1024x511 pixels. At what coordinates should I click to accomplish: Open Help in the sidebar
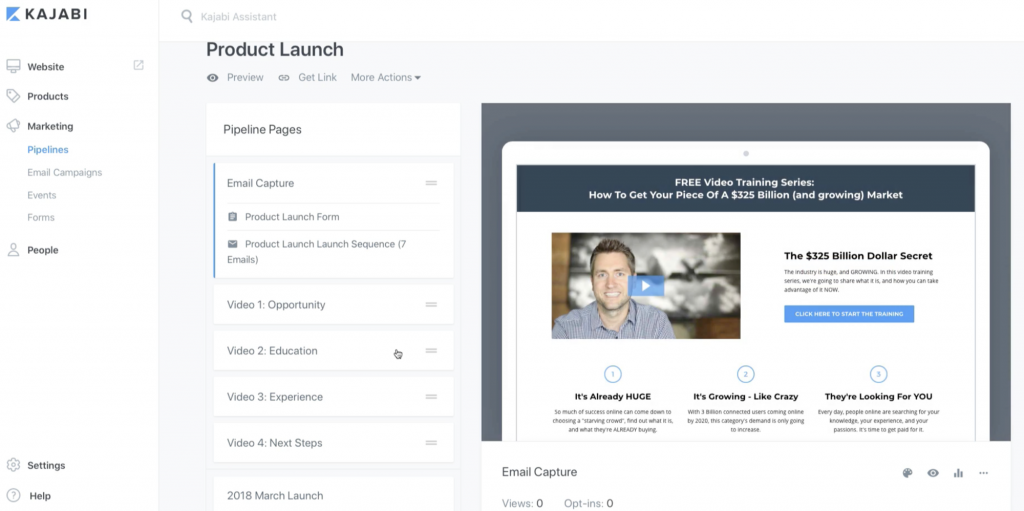point(40,496)
